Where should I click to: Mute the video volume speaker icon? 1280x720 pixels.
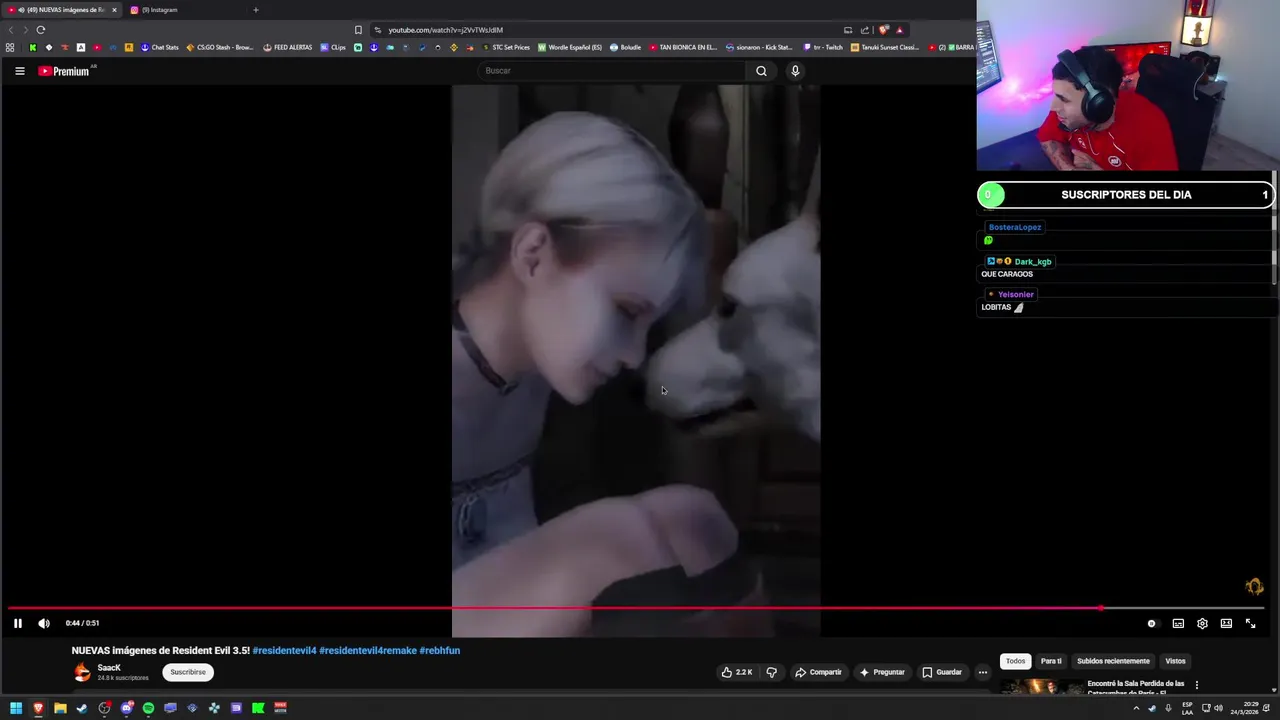(x=44, y=623)
